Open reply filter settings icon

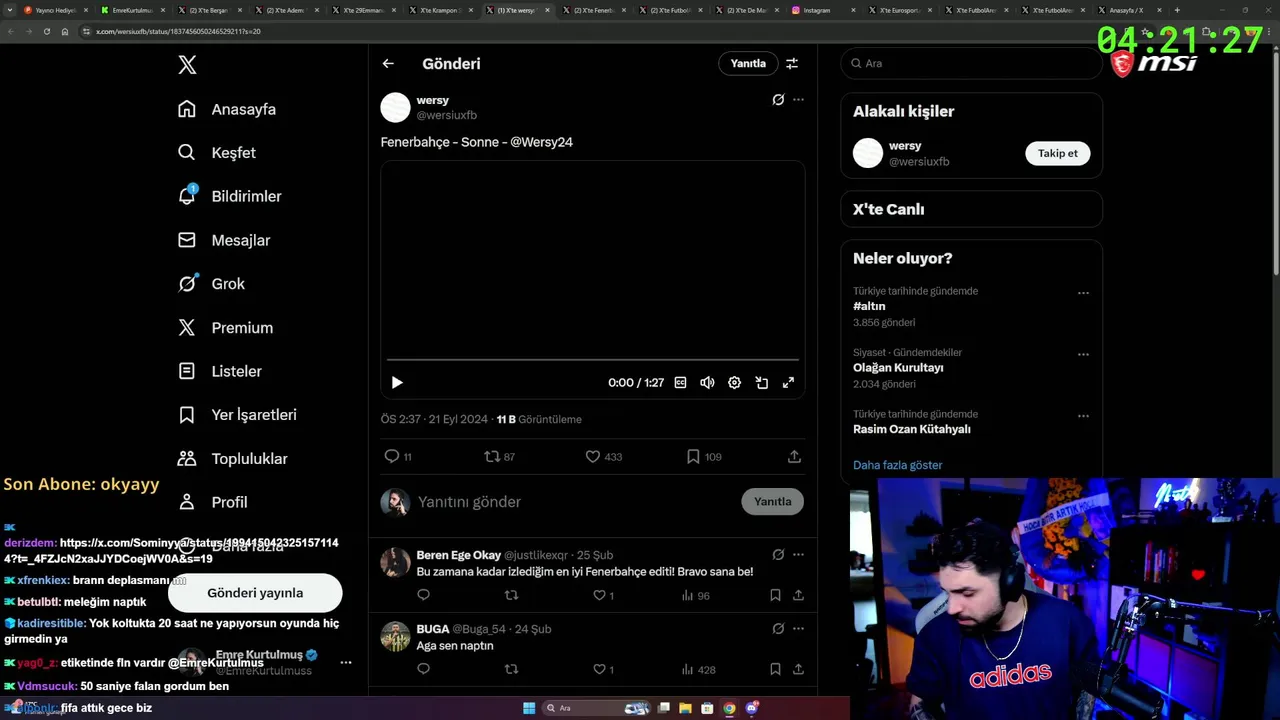(x=792, y=63)
